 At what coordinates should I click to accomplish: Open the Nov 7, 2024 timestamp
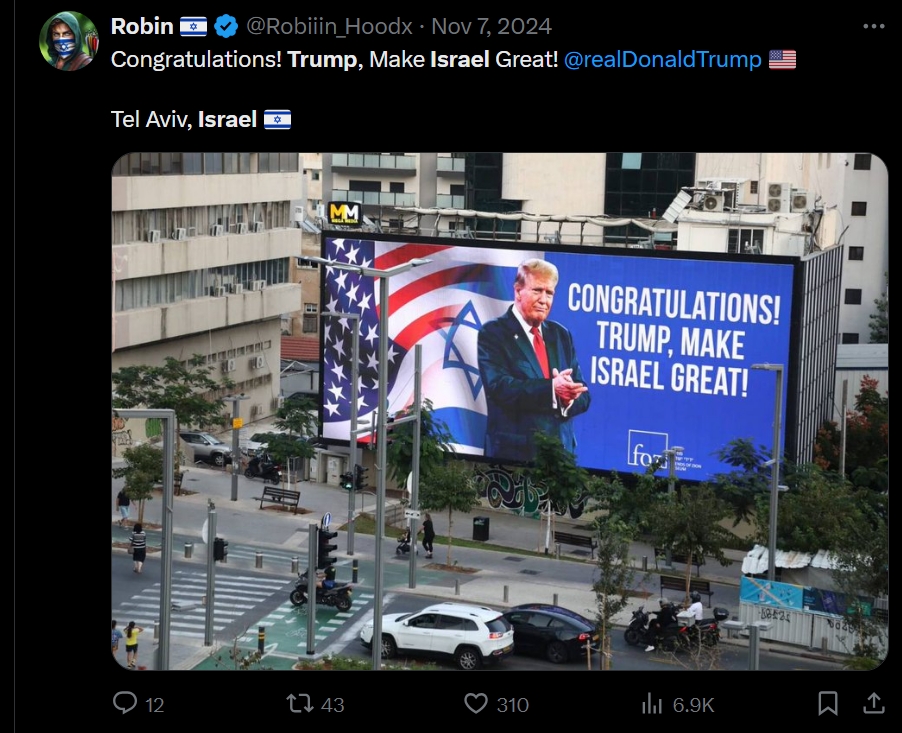491,26
